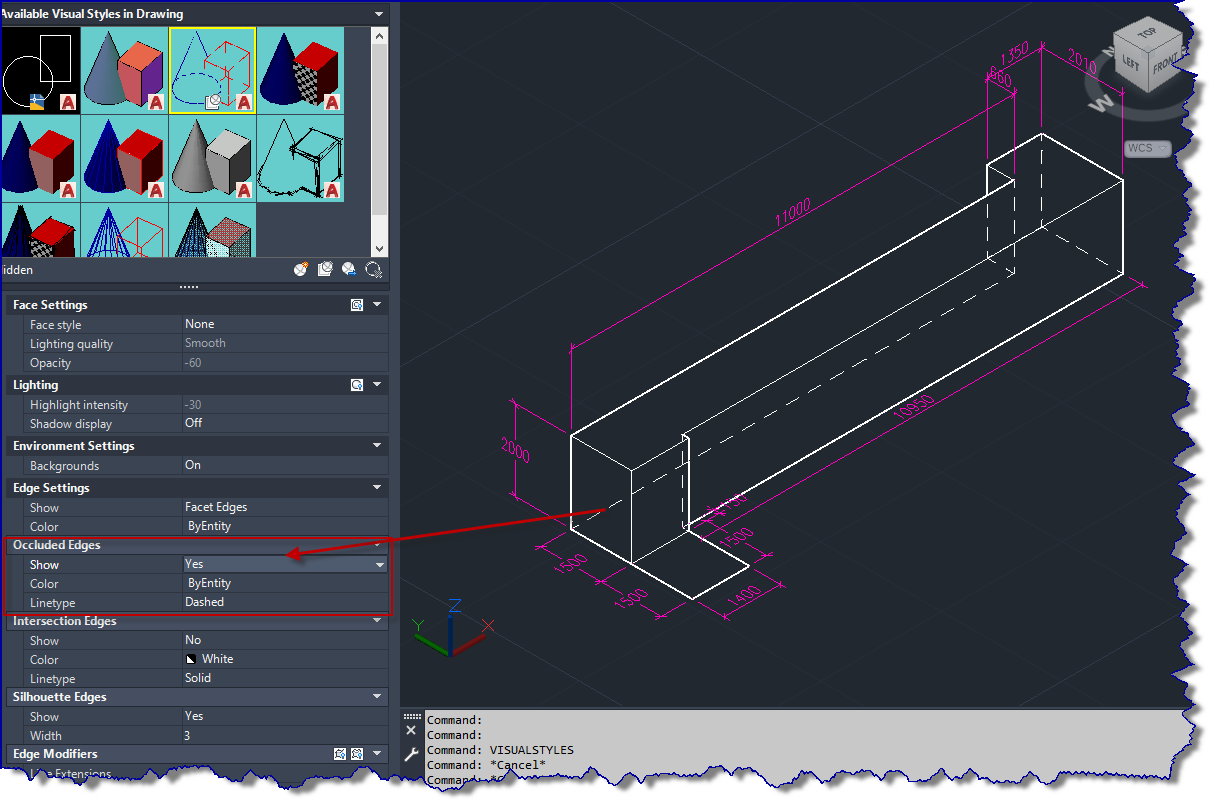Select the 2D Wireframe visual style thumbnail
This screenshot has height=800, width=1210.
coord(40,68)
